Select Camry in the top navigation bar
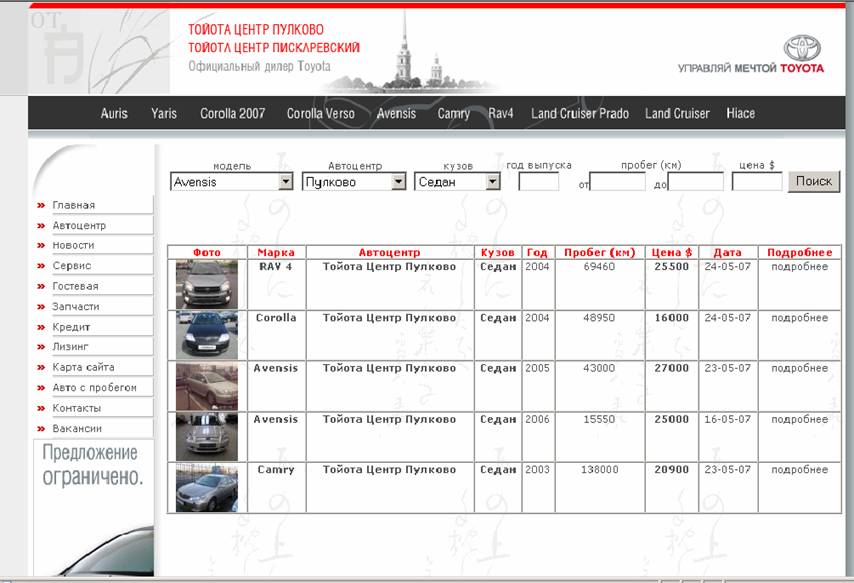The width and height of the screenshot is (854, 583). [454, 113]
